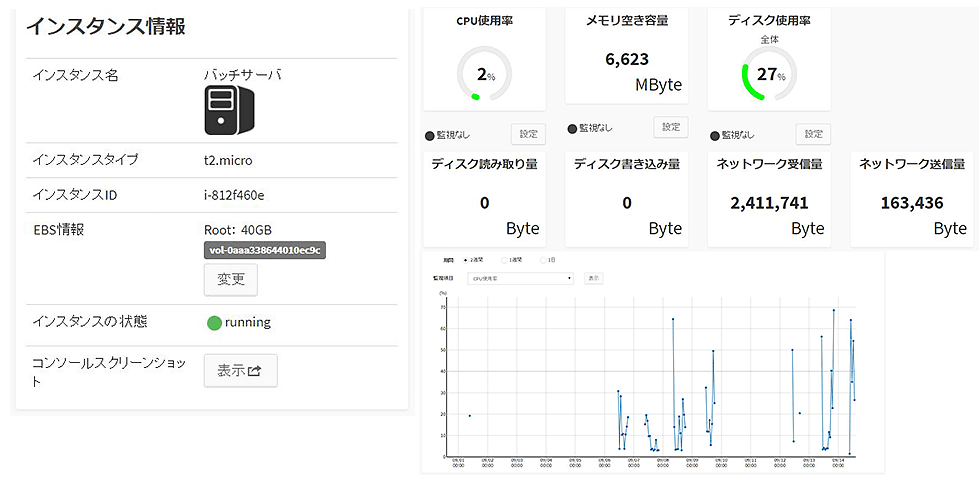Click the highest peak on the CPU usage graph

[x=834, y=310]
